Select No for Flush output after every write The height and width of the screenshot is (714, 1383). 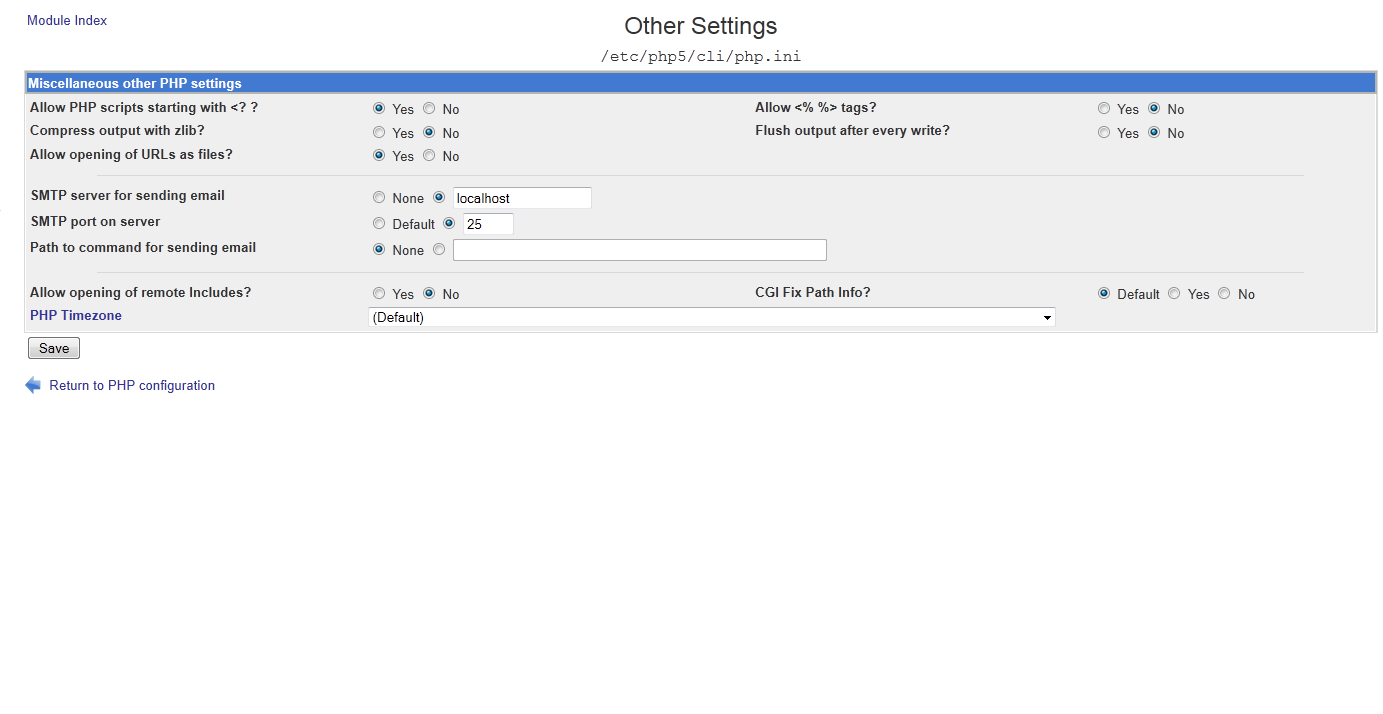[x=1154, y=132]
